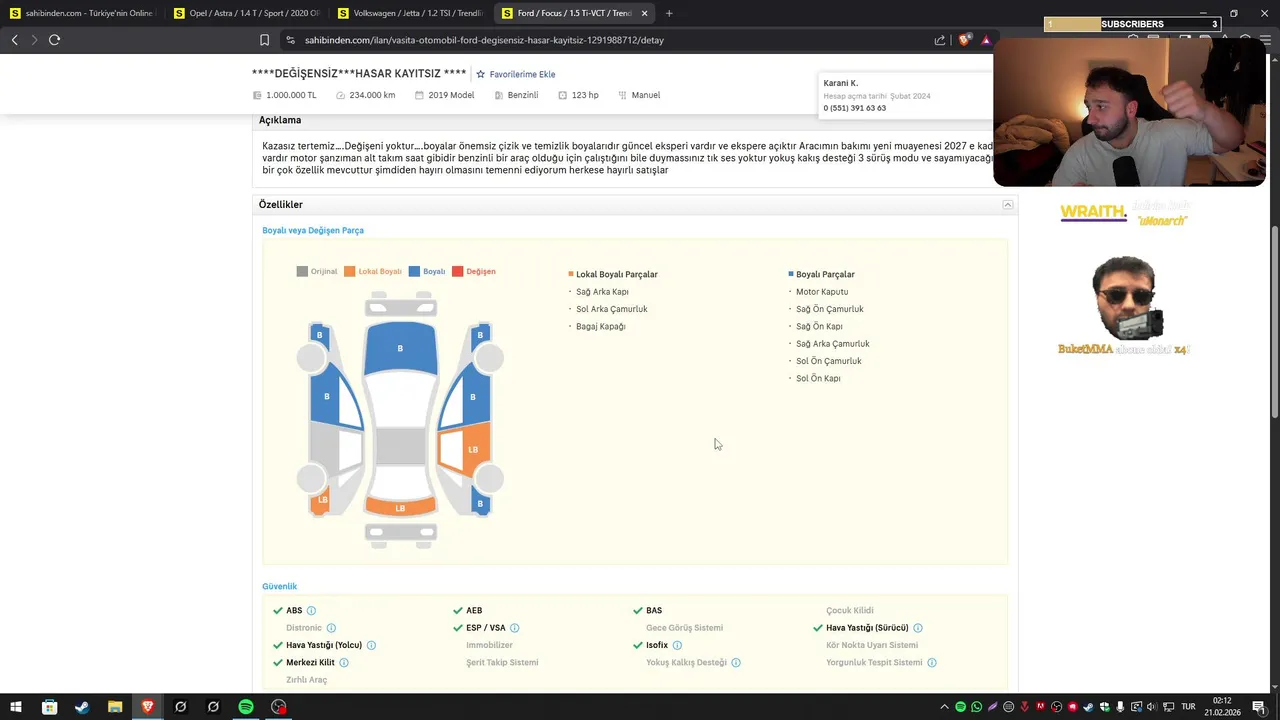The height and width of the screenshot is (720, 1280).
Task: Click the orange LB trunk lid on diagram
Action: (x=400, y=507)
